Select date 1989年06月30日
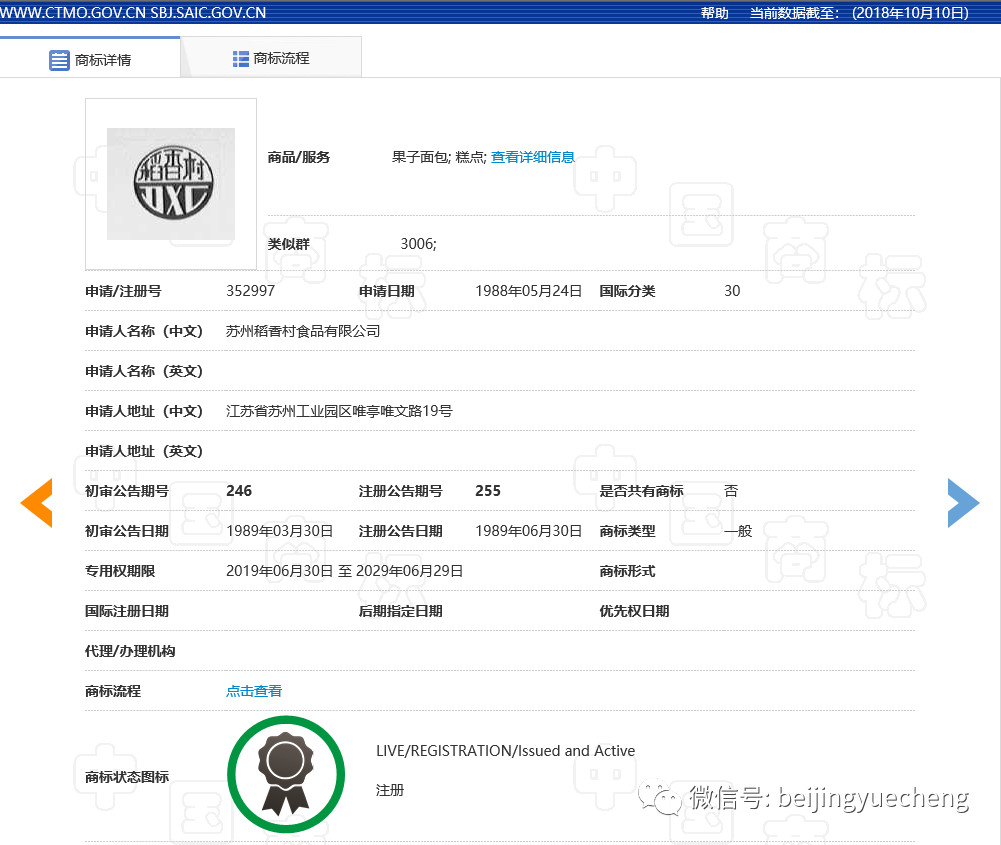Viewport: 1001px width, 845px height. (x=529, y=531)
